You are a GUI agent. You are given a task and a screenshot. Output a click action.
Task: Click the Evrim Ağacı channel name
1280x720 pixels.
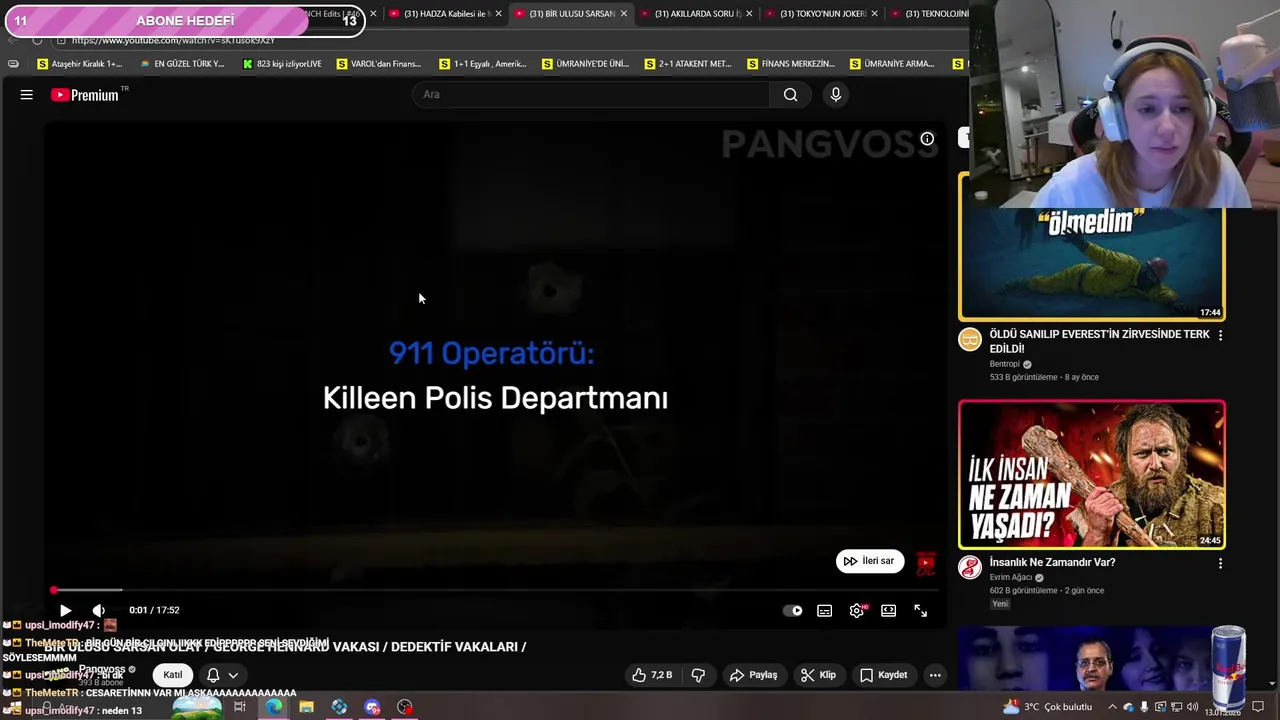[1010, 577]
